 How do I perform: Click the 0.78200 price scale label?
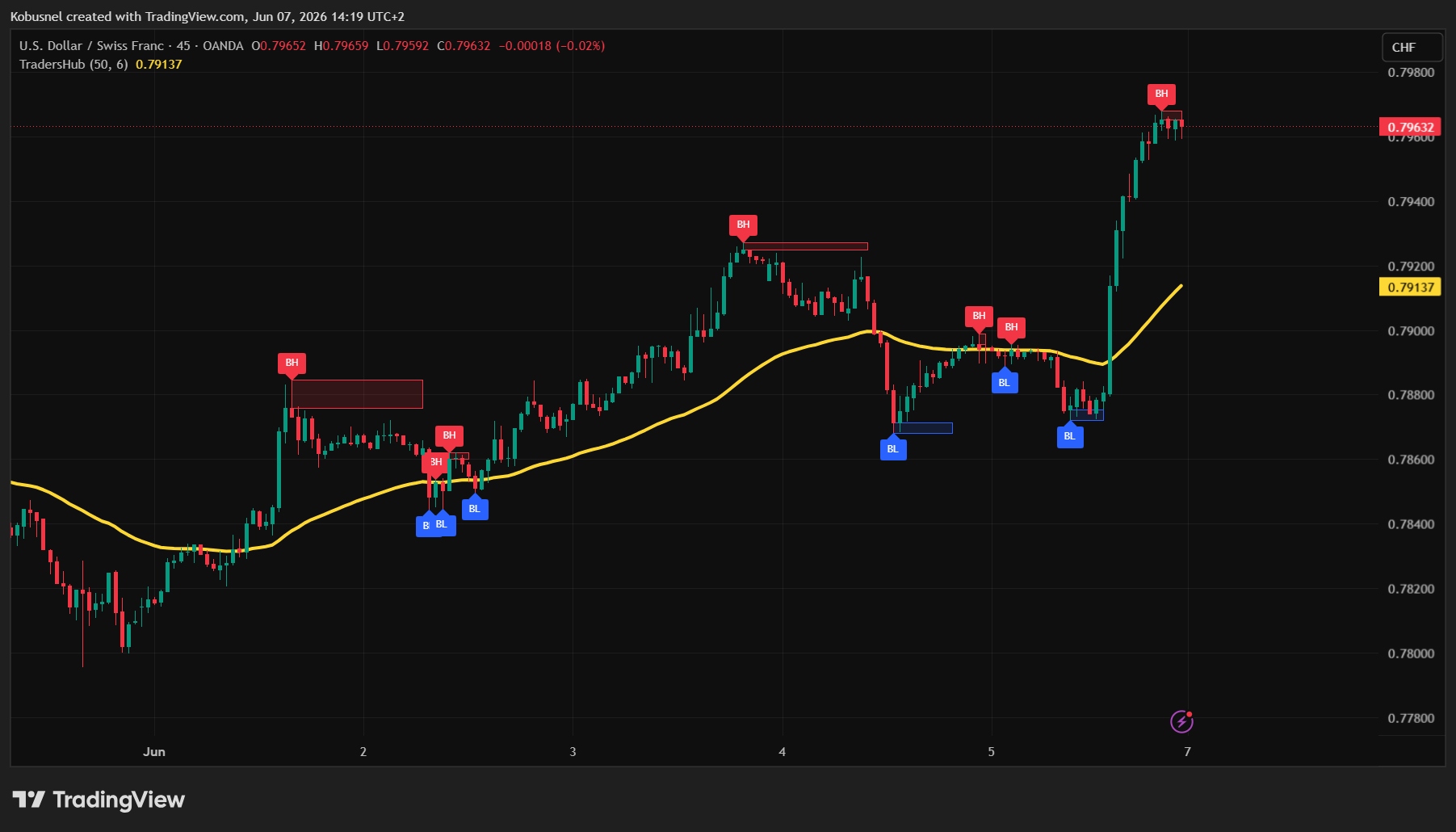1411,589
